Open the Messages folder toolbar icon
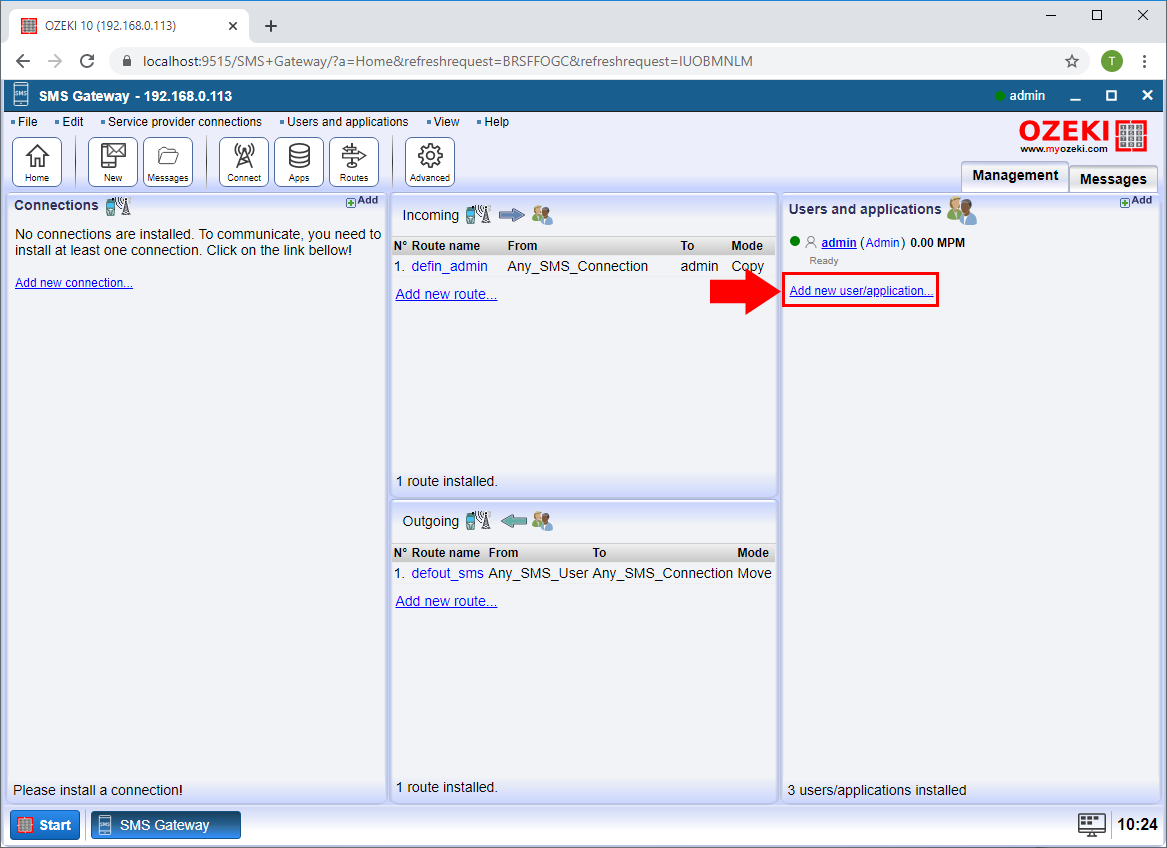 point(168,162)
